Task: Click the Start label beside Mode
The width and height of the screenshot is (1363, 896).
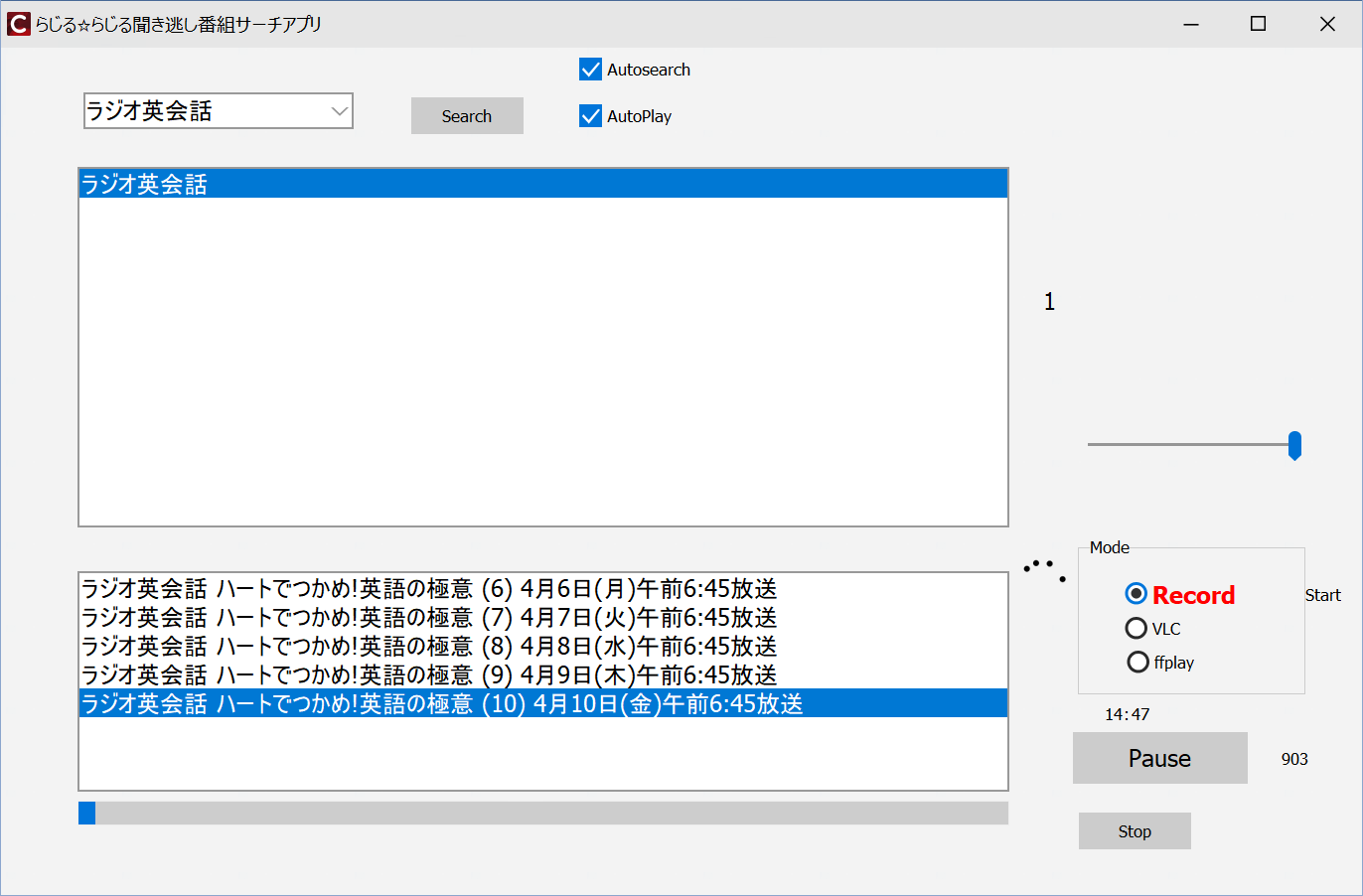Action: pyautogui.click(x=1322, y=595)
